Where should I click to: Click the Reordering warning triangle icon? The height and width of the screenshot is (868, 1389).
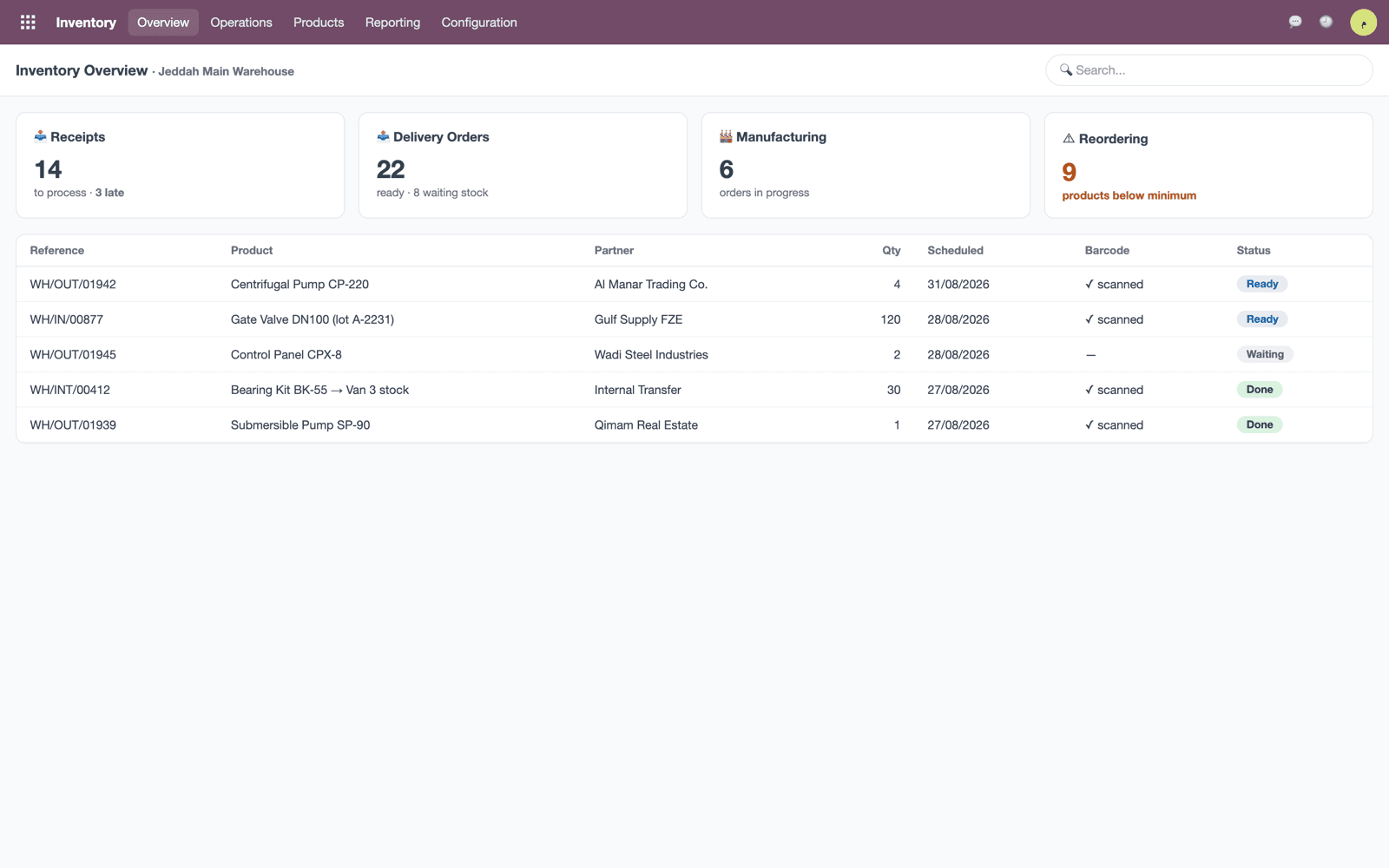[1069, 138]
